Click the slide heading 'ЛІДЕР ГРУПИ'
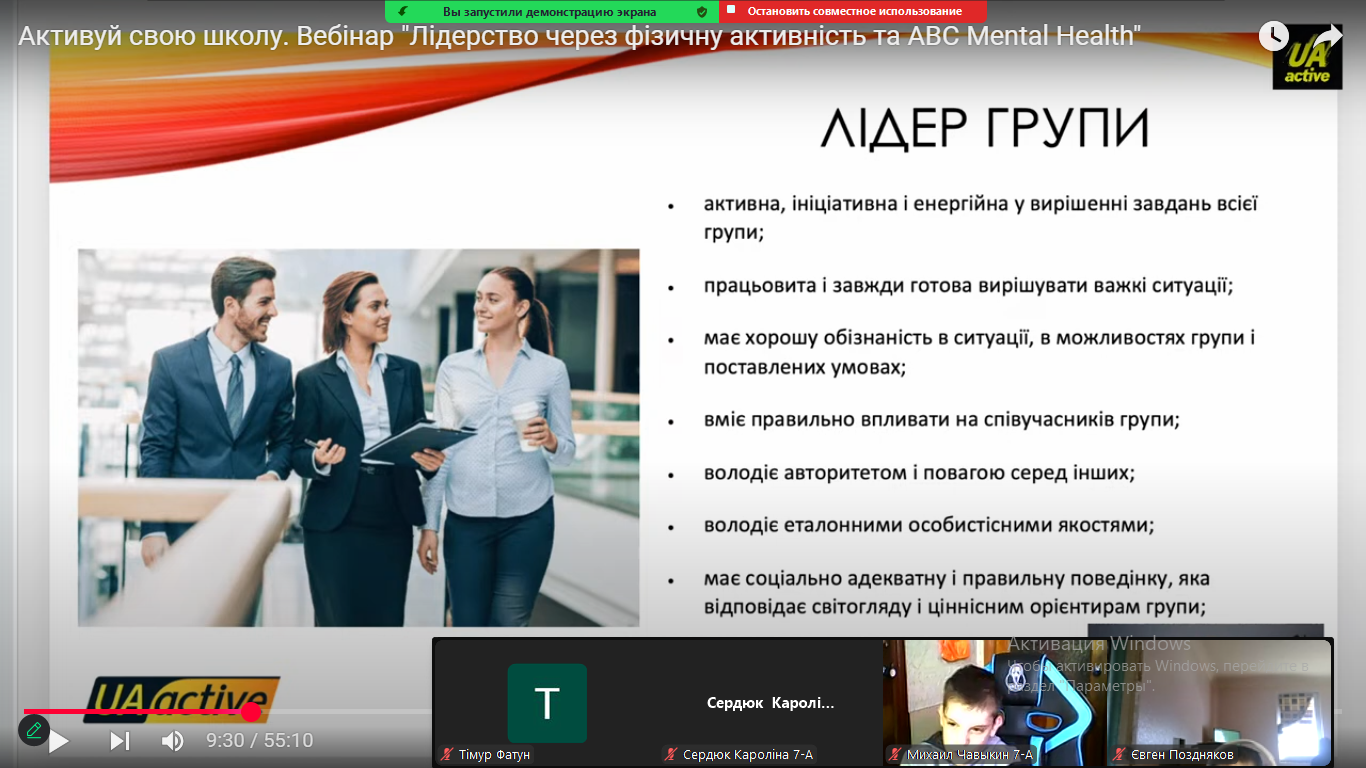 (984, 129)
